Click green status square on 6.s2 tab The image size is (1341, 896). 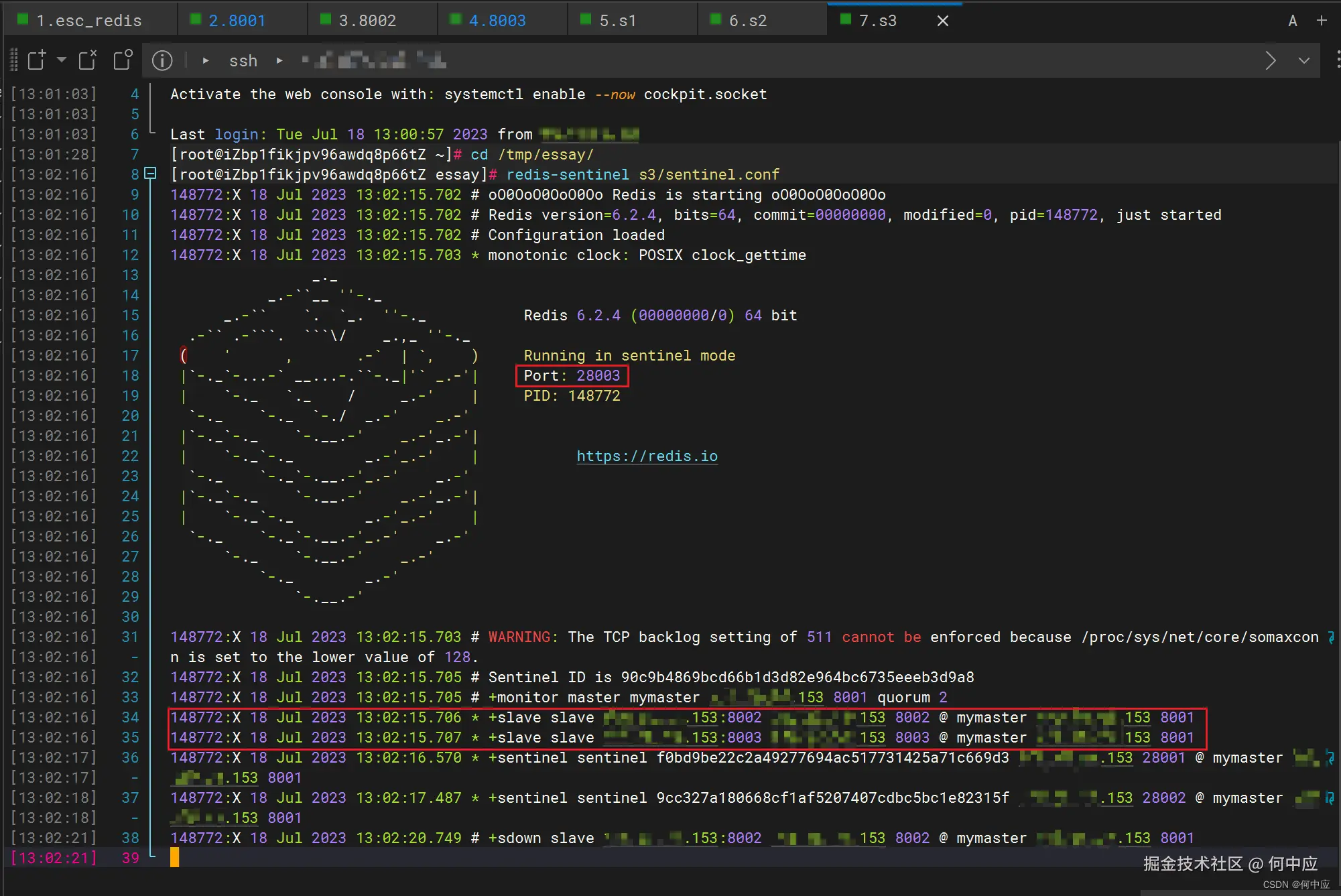coord(715,19)
